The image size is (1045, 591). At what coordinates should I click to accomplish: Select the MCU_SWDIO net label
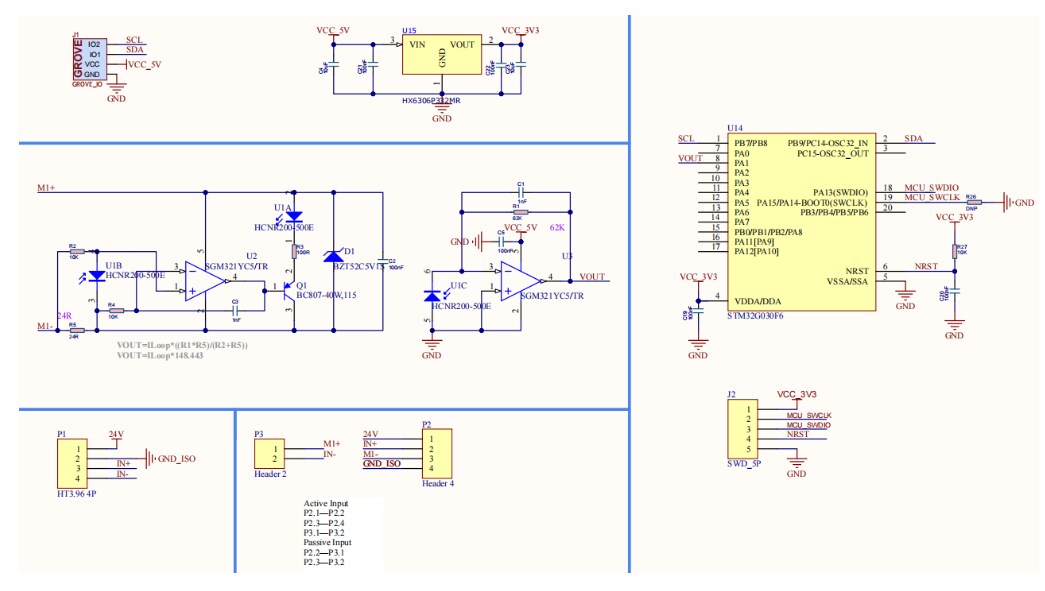pos(932,189)
